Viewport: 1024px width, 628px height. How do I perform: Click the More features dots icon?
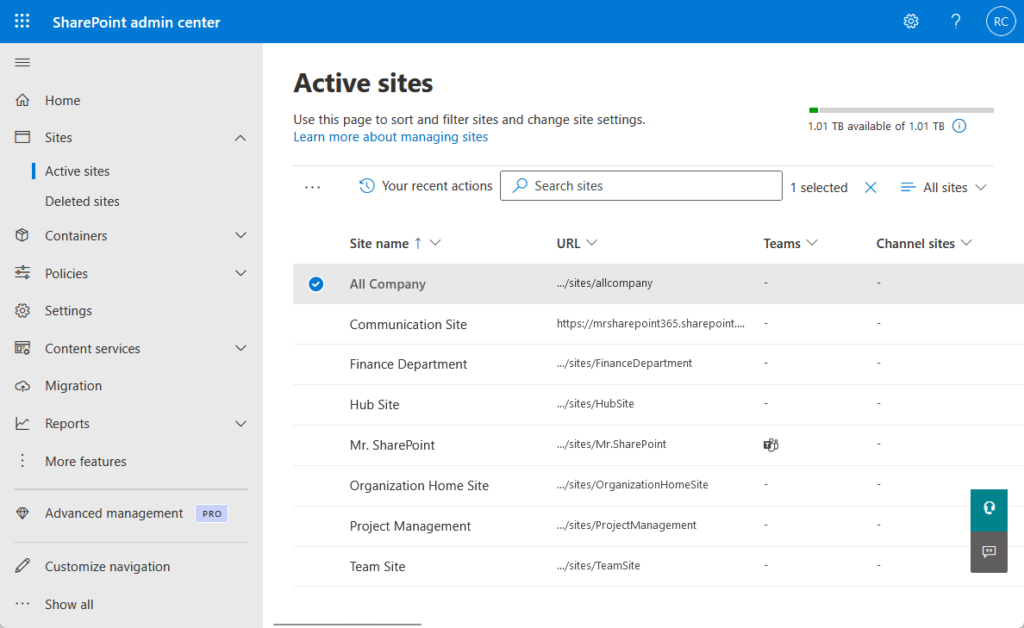click(x=22, y=461)
